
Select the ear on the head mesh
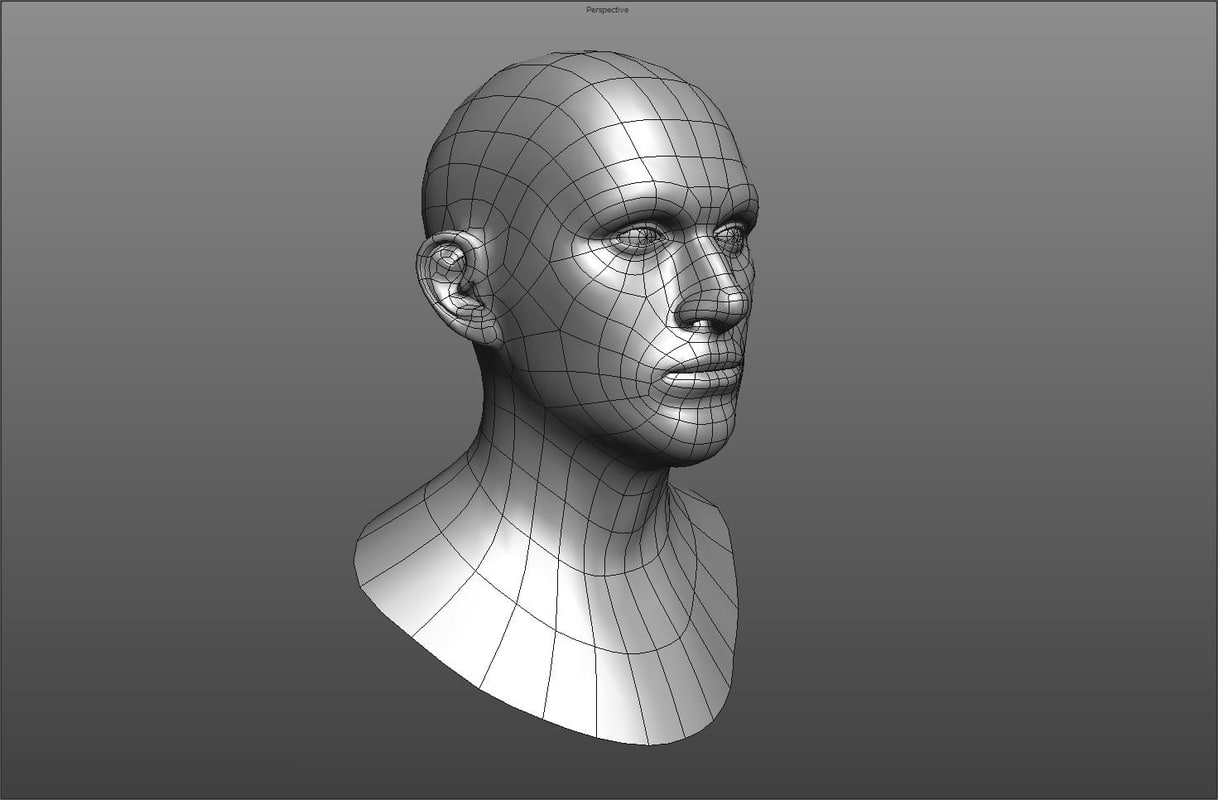pos(454,287)
